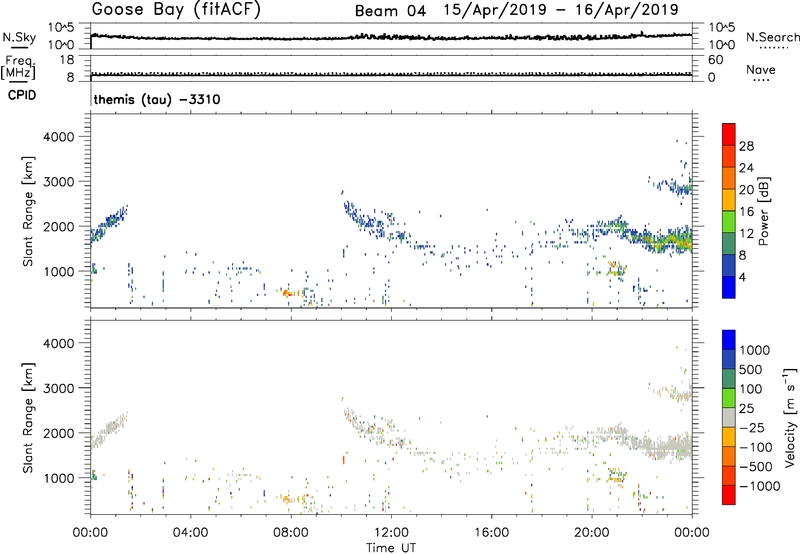800x554 pixels.
Task: Click the gray segment of the velocity colorbar
Action: click(729, 417)
